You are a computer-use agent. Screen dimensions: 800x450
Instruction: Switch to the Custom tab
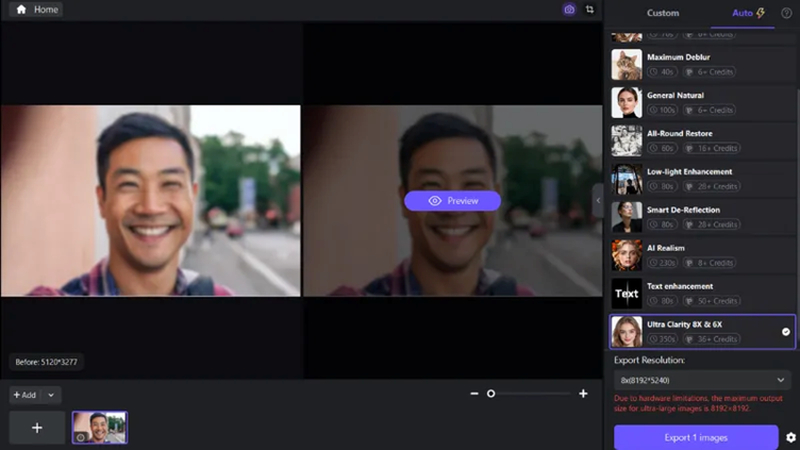tap(663, 13)
